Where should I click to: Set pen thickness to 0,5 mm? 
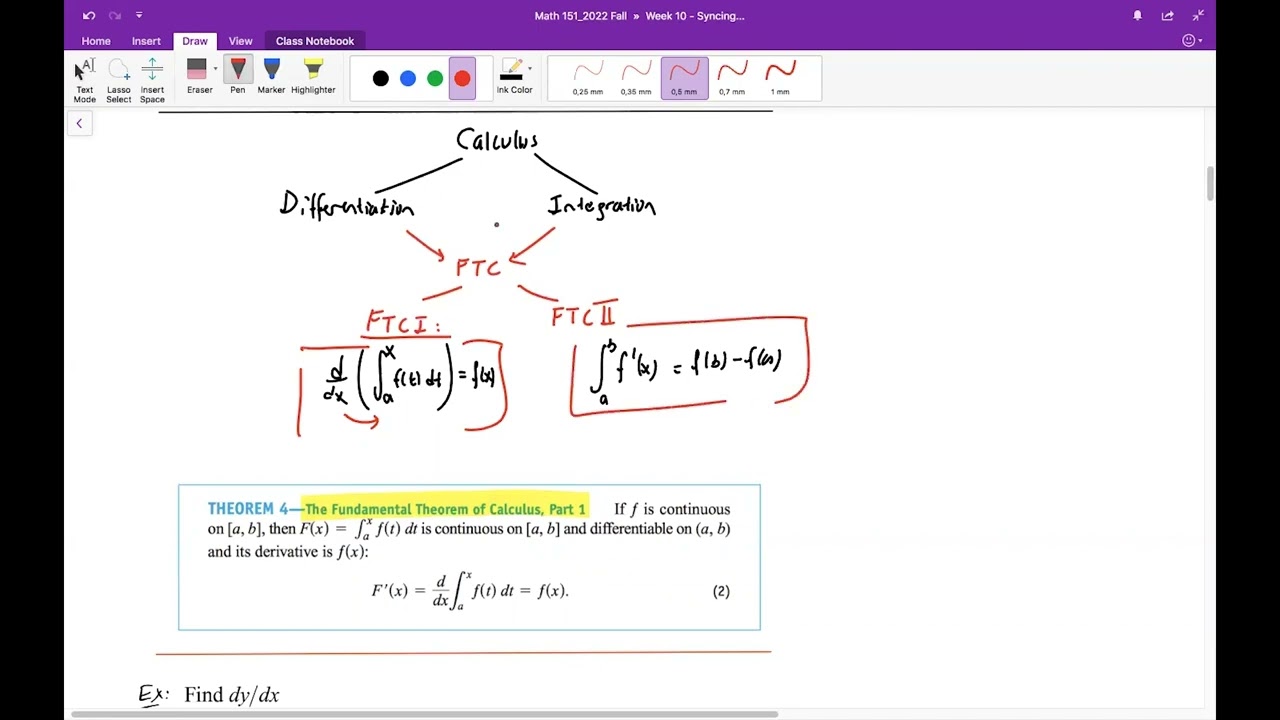point(684,78)
